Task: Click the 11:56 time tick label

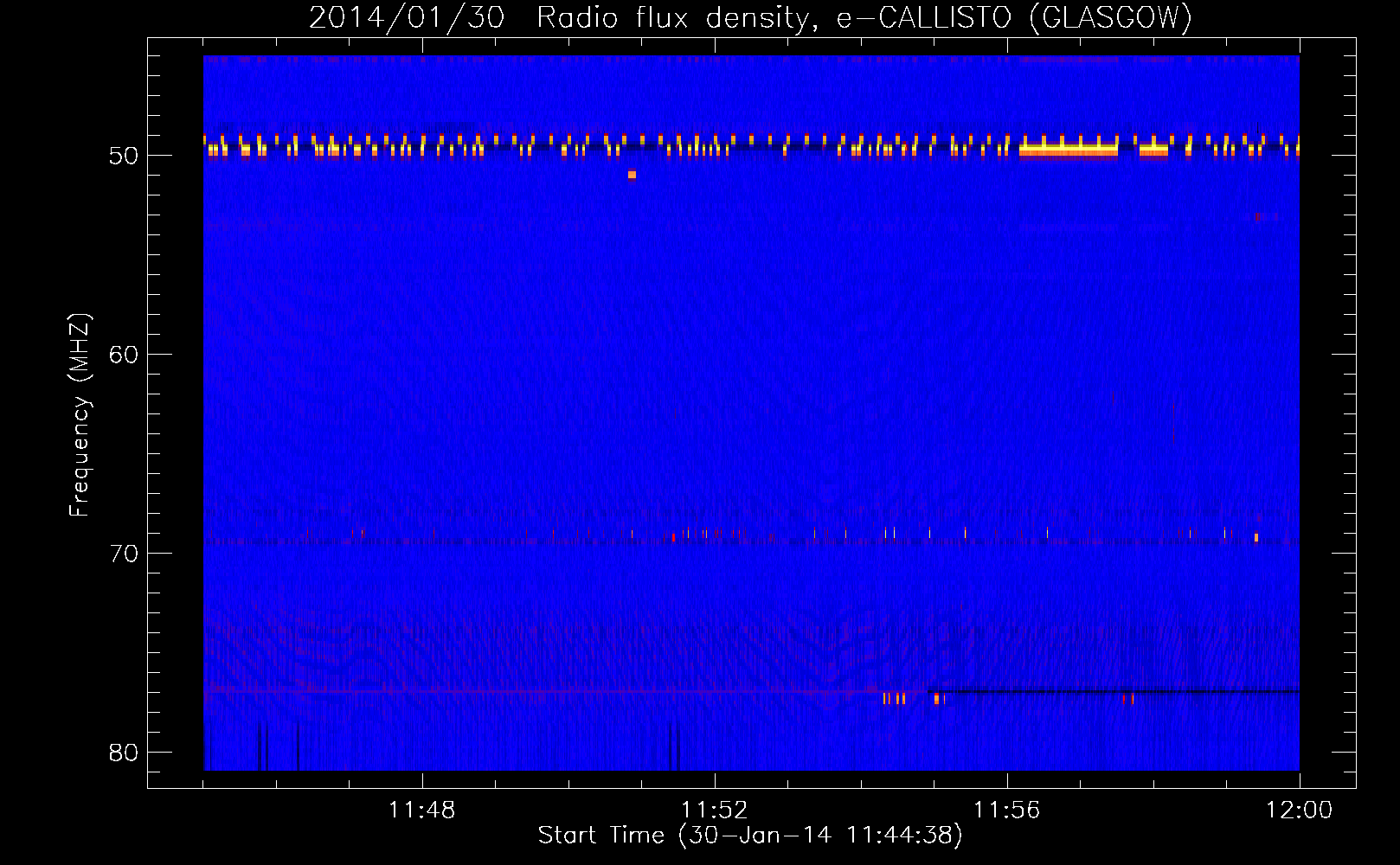Action: click(x=1006, y=811)
